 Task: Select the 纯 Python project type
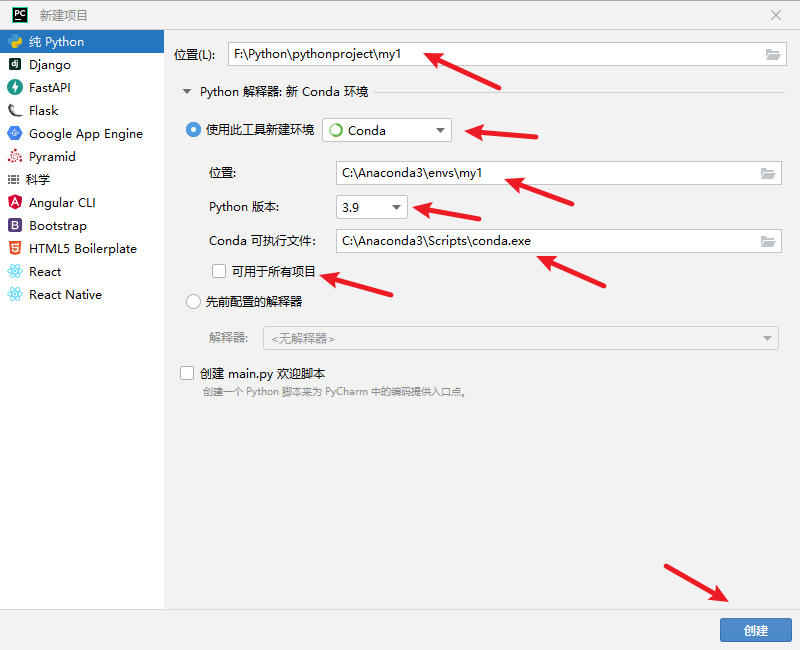point(82,41)
